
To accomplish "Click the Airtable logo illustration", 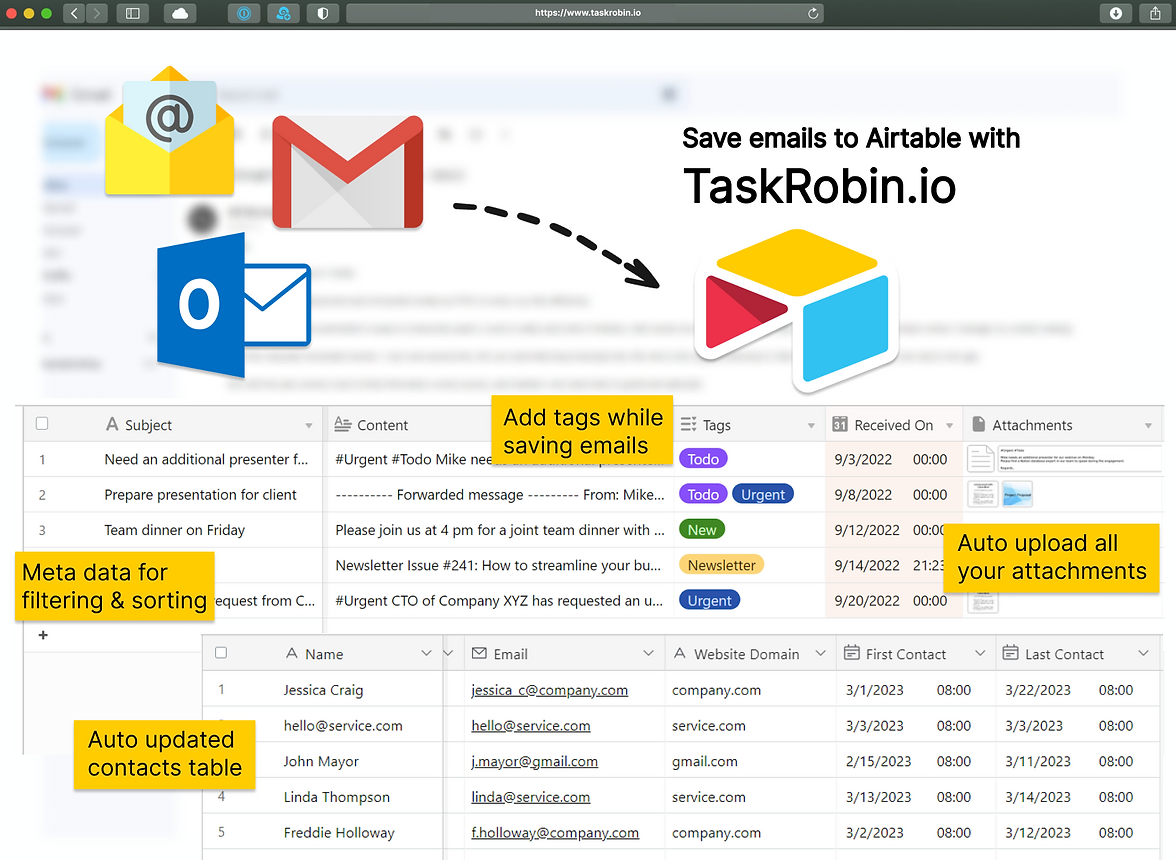I will [797, 310].
